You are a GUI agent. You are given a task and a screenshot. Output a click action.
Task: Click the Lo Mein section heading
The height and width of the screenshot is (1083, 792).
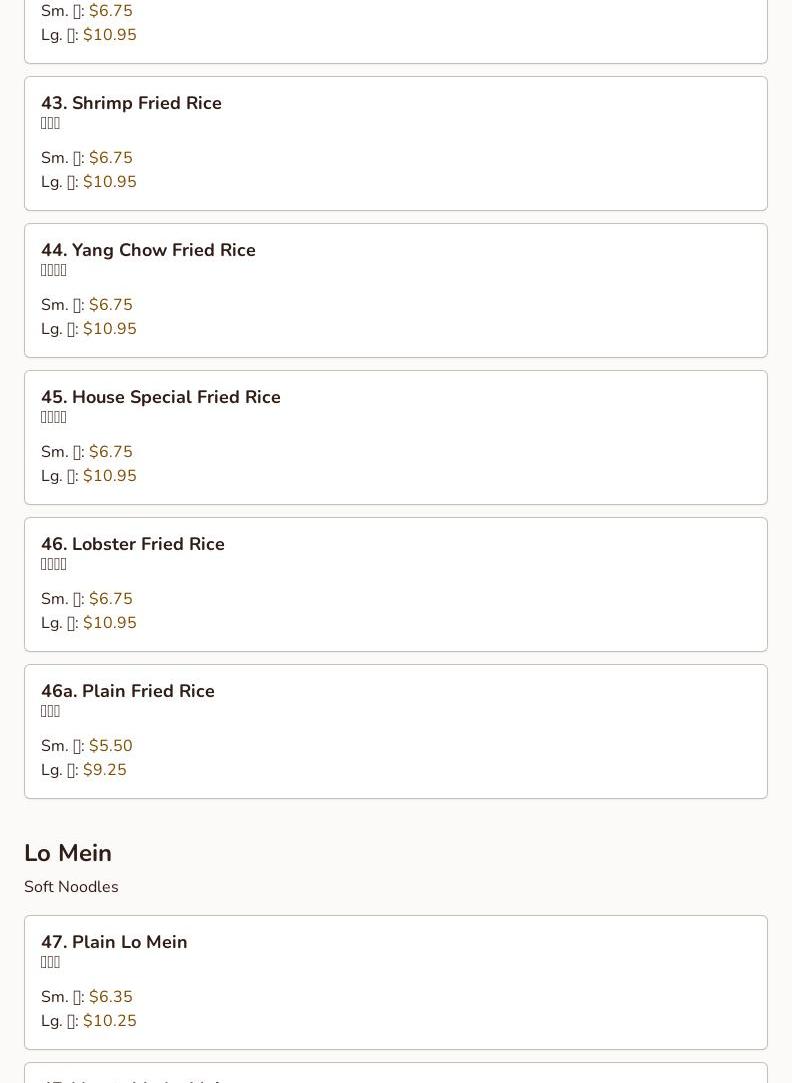[68, 853]
